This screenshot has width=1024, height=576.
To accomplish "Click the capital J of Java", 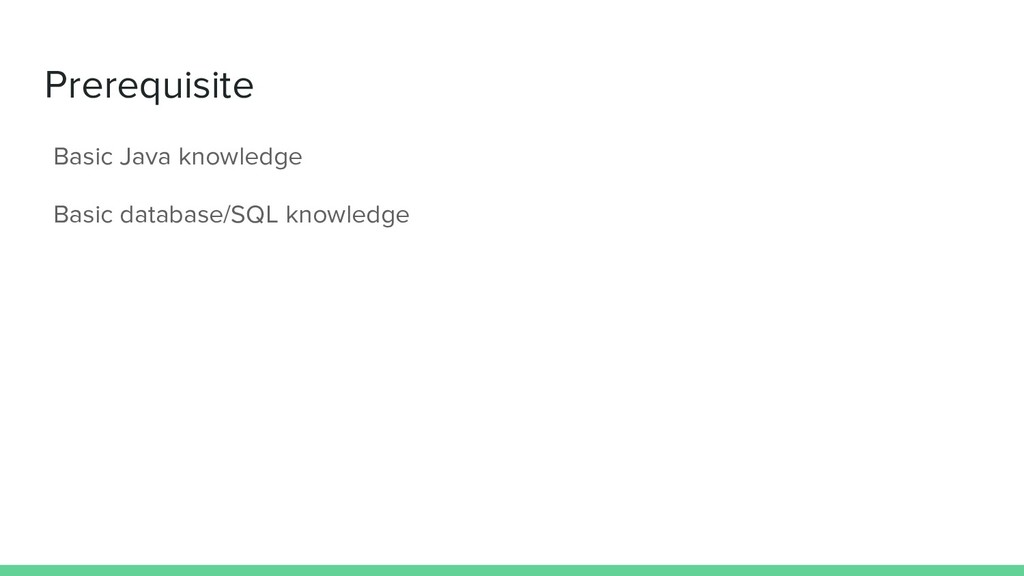I will (x=125, y=157).
